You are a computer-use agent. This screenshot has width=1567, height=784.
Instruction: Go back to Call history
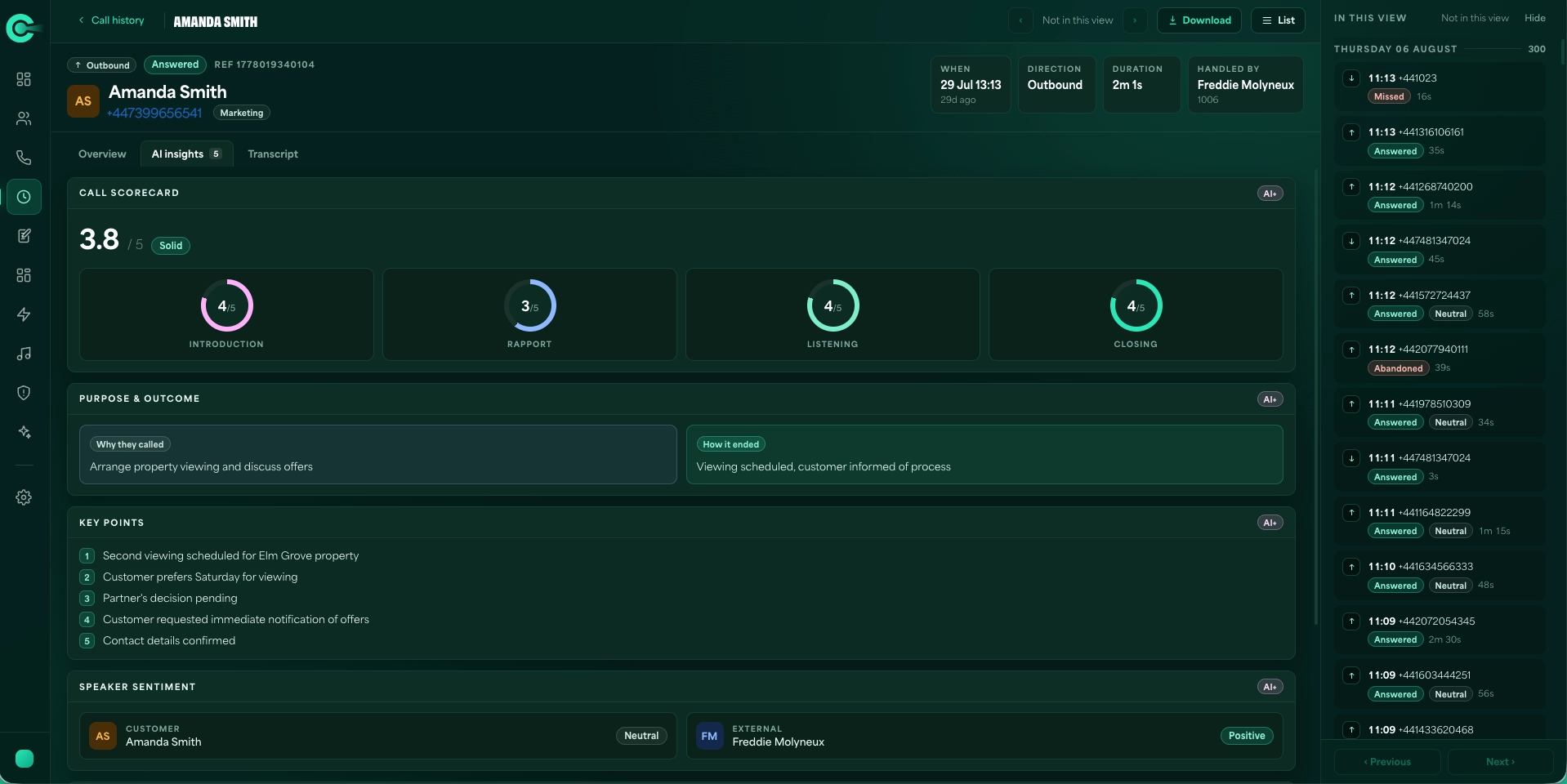coord(111,20)
